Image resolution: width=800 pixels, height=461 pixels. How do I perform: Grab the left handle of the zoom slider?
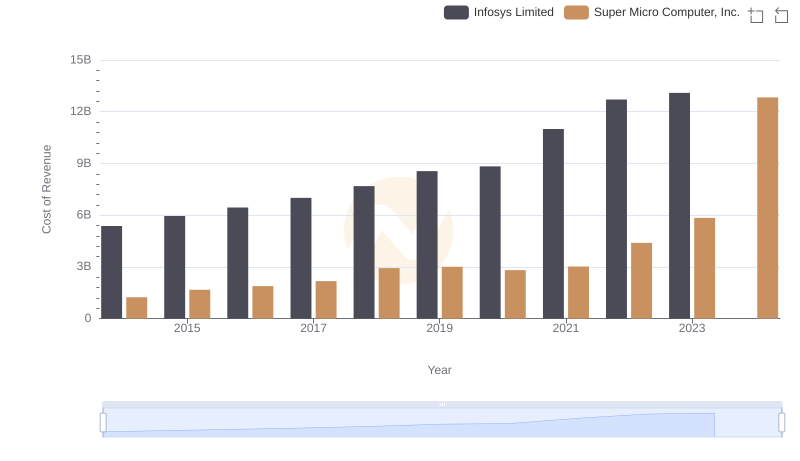[x=103, y=423]
